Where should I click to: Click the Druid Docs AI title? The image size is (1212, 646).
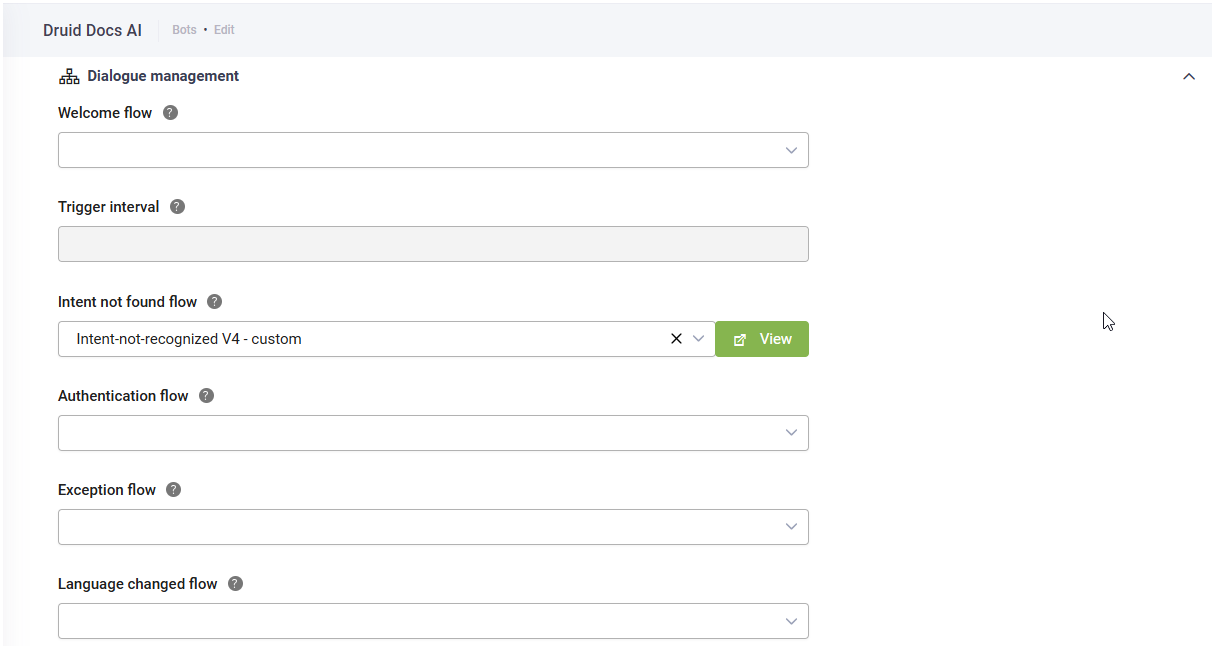(x=92, y=30)
